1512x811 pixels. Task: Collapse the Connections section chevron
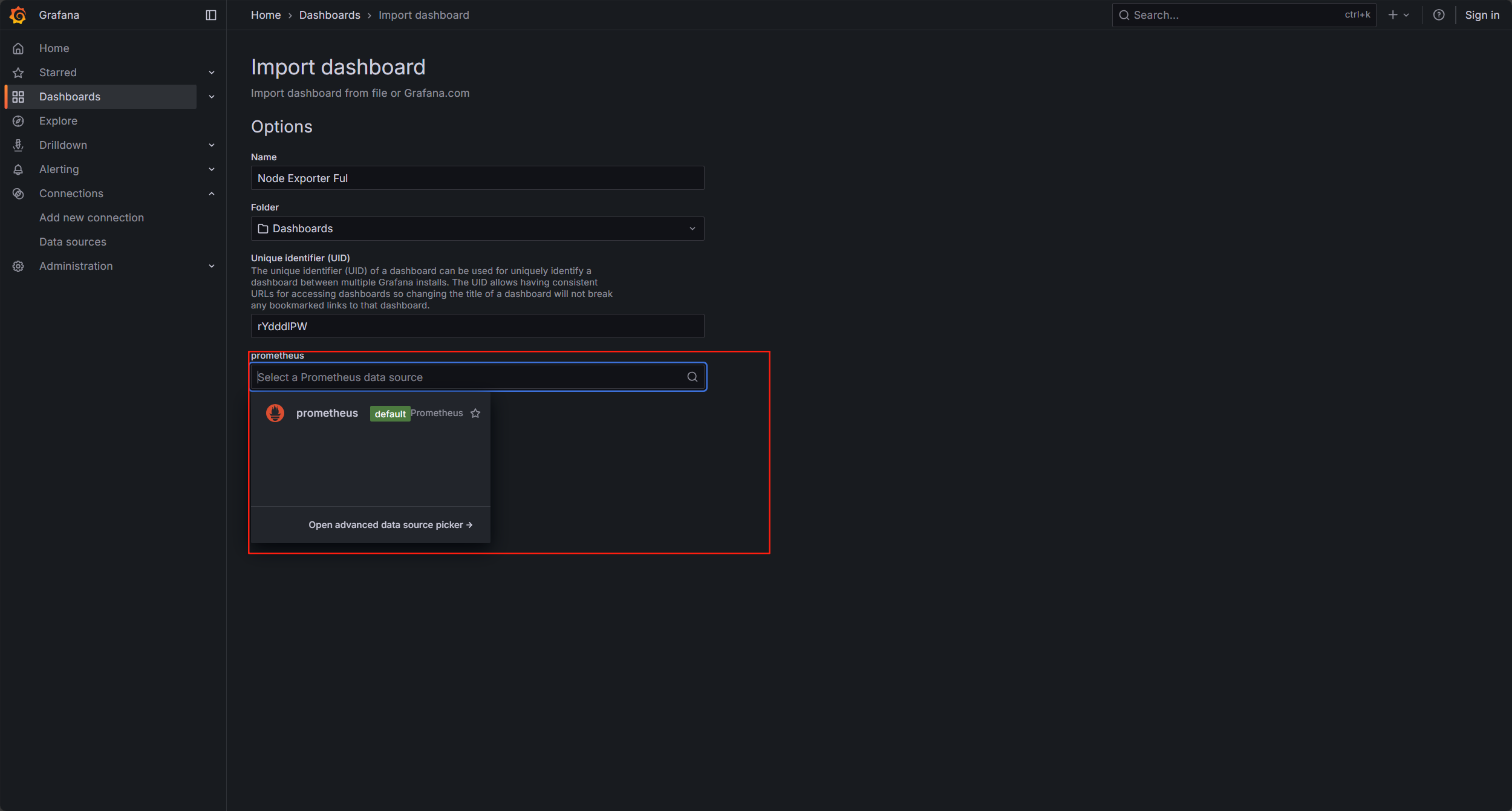coord(212,194)
